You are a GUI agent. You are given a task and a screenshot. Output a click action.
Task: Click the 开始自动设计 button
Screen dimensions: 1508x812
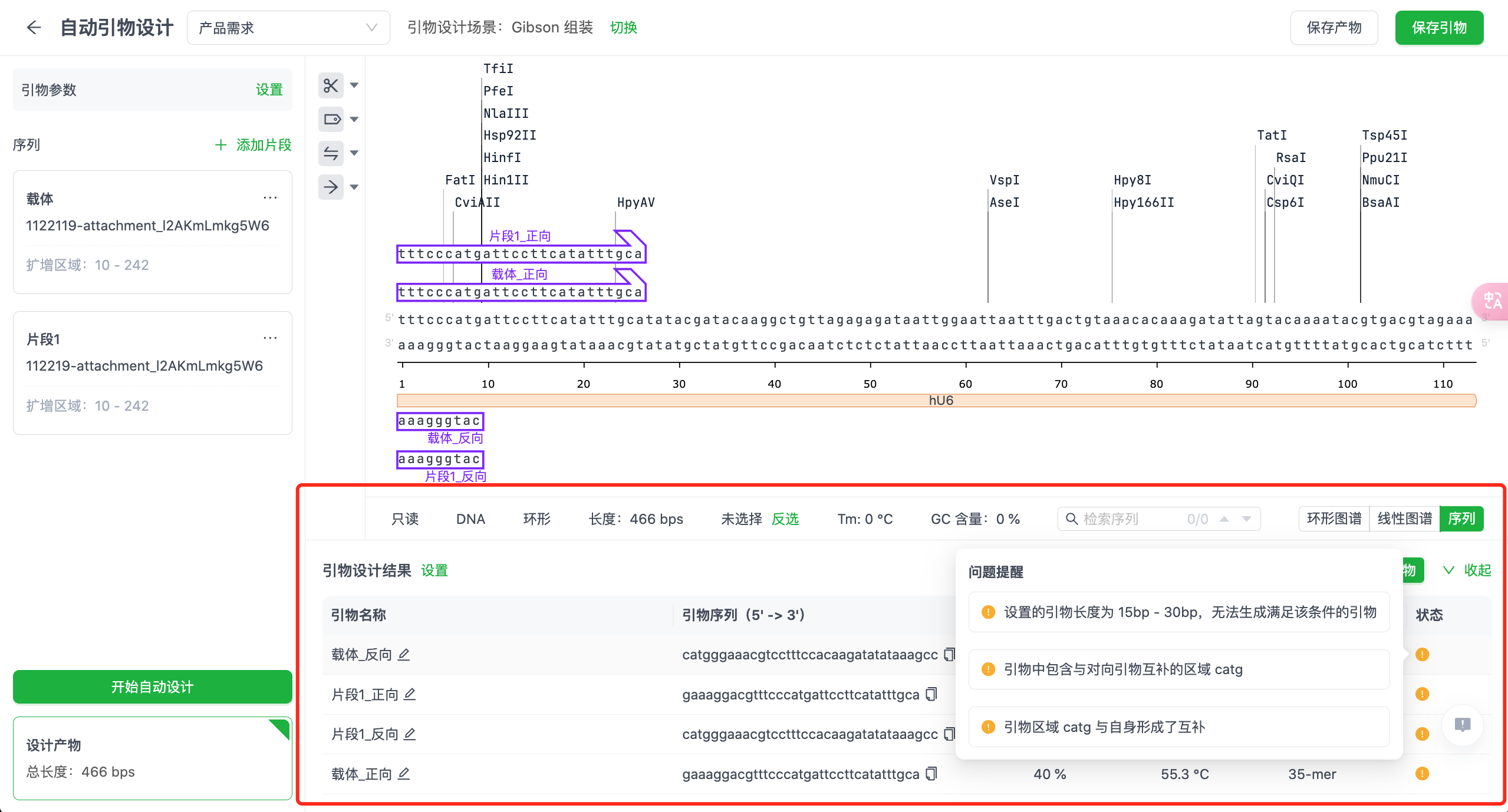point(152,686)
